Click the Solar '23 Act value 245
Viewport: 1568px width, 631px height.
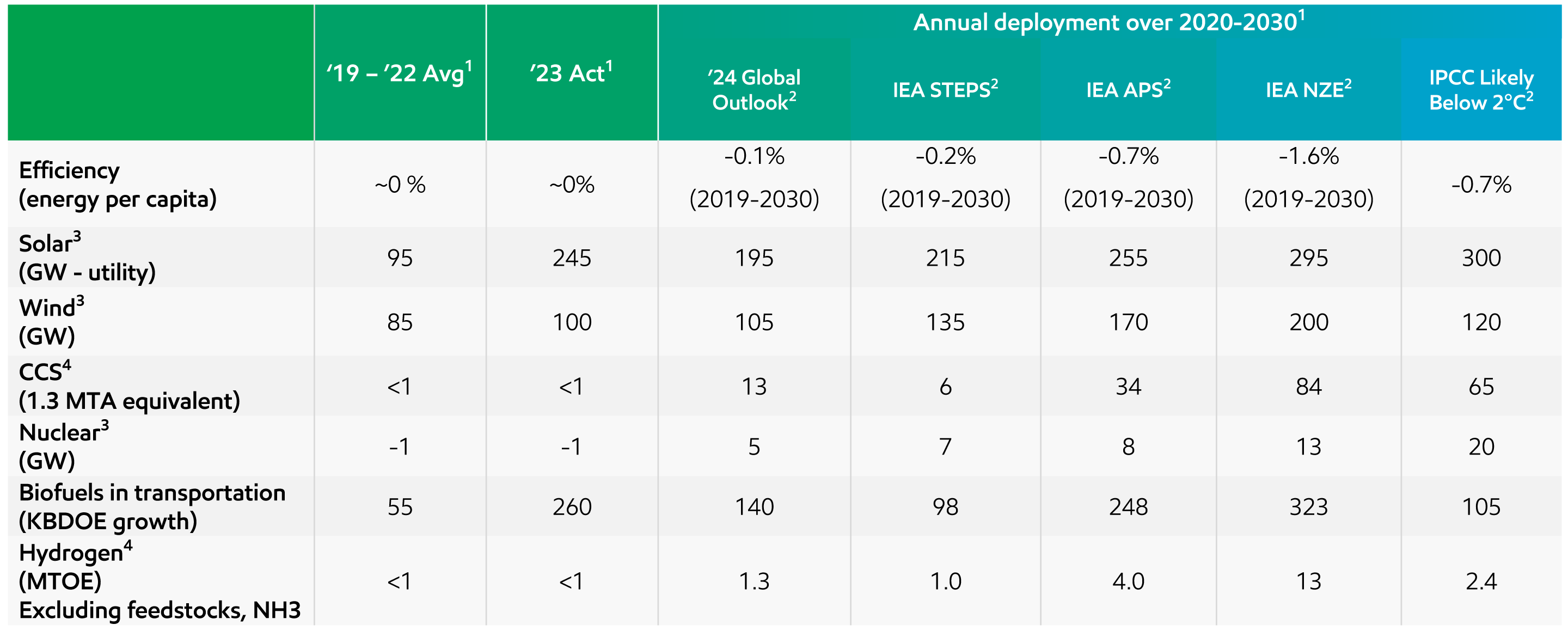pyautogui.click(x=571, y=258)
